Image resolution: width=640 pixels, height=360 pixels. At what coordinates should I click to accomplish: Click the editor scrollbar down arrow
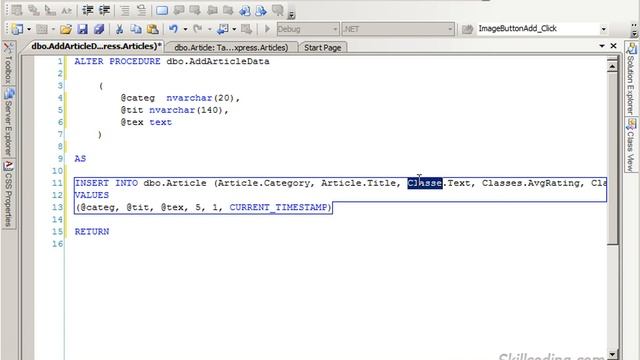612,354
